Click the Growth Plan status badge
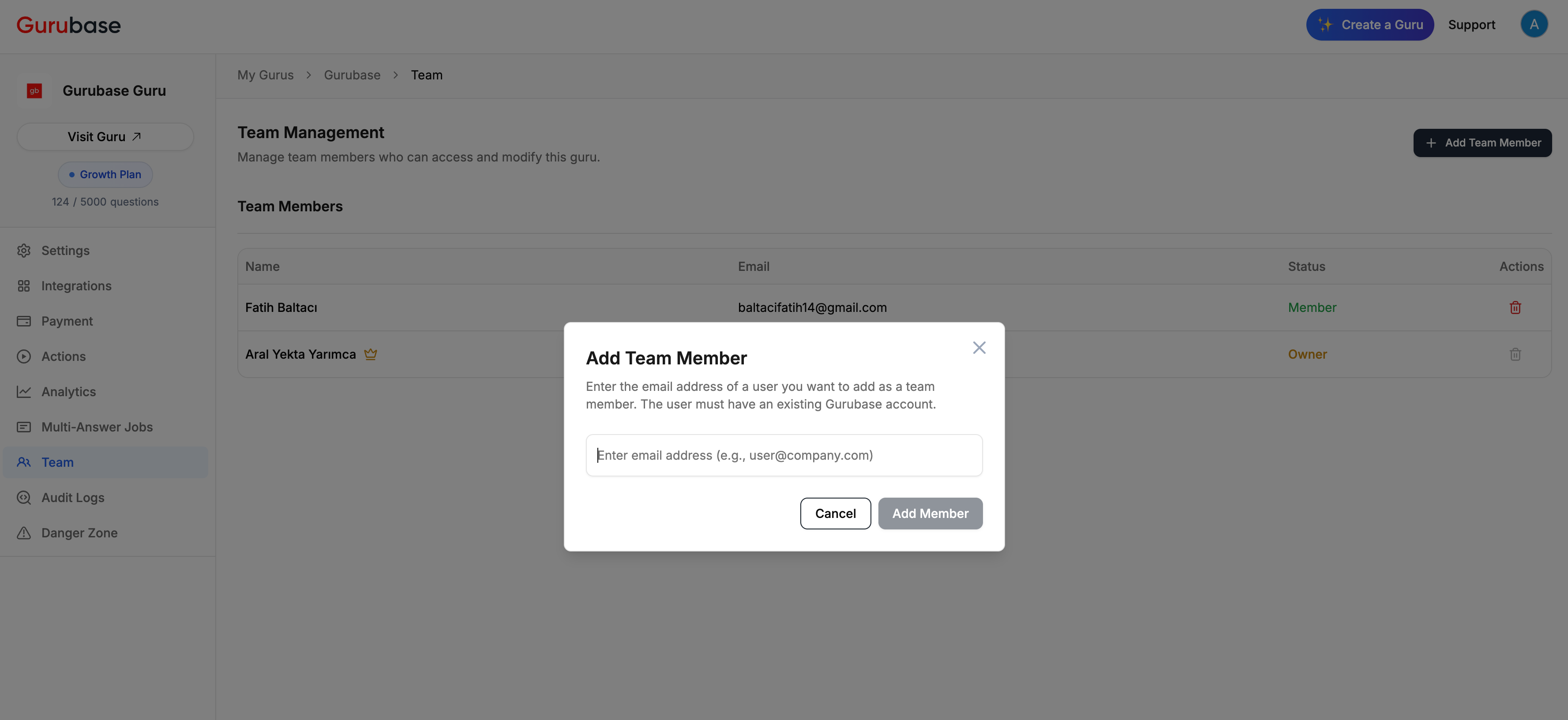 (105, 174)
